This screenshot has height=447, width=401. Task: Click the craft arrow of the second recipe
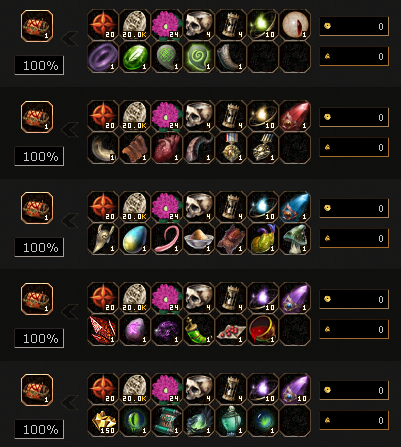pyautogui.click(x=70, y=130)
